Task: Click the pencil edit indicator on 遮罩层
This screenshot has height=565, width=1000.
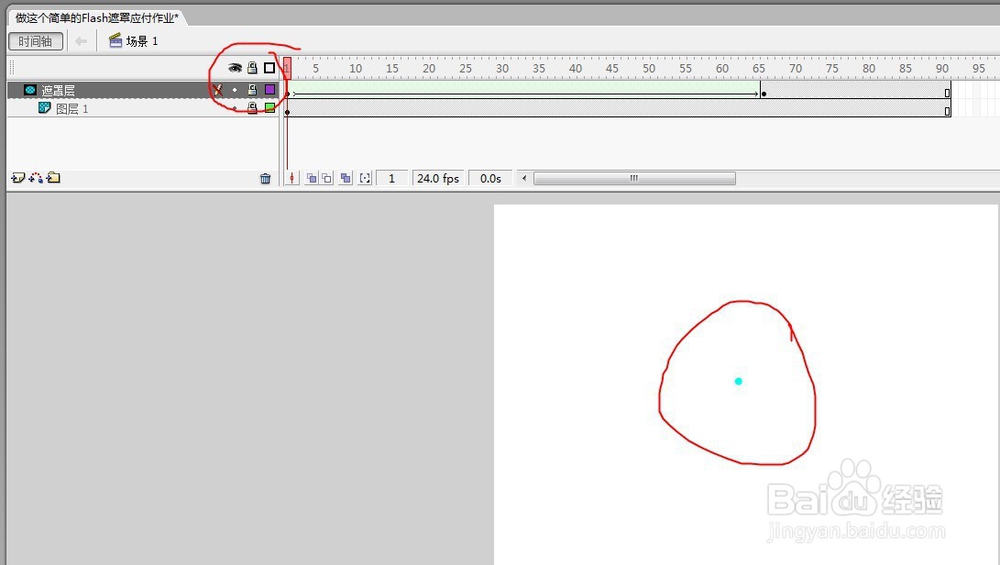Action: click(x=218, y=90)
